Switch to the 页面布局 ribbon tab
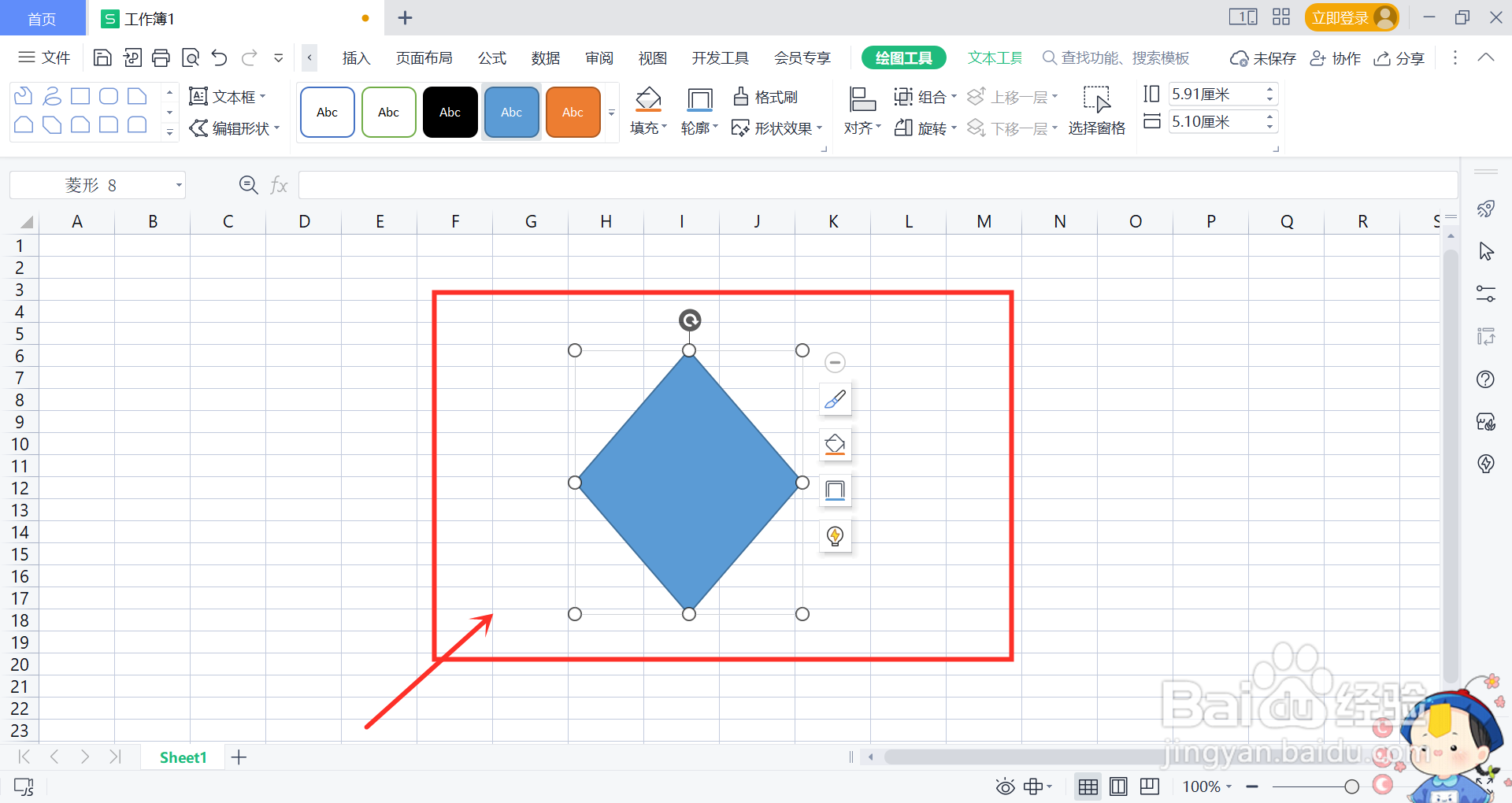 [x=424, y=57]
